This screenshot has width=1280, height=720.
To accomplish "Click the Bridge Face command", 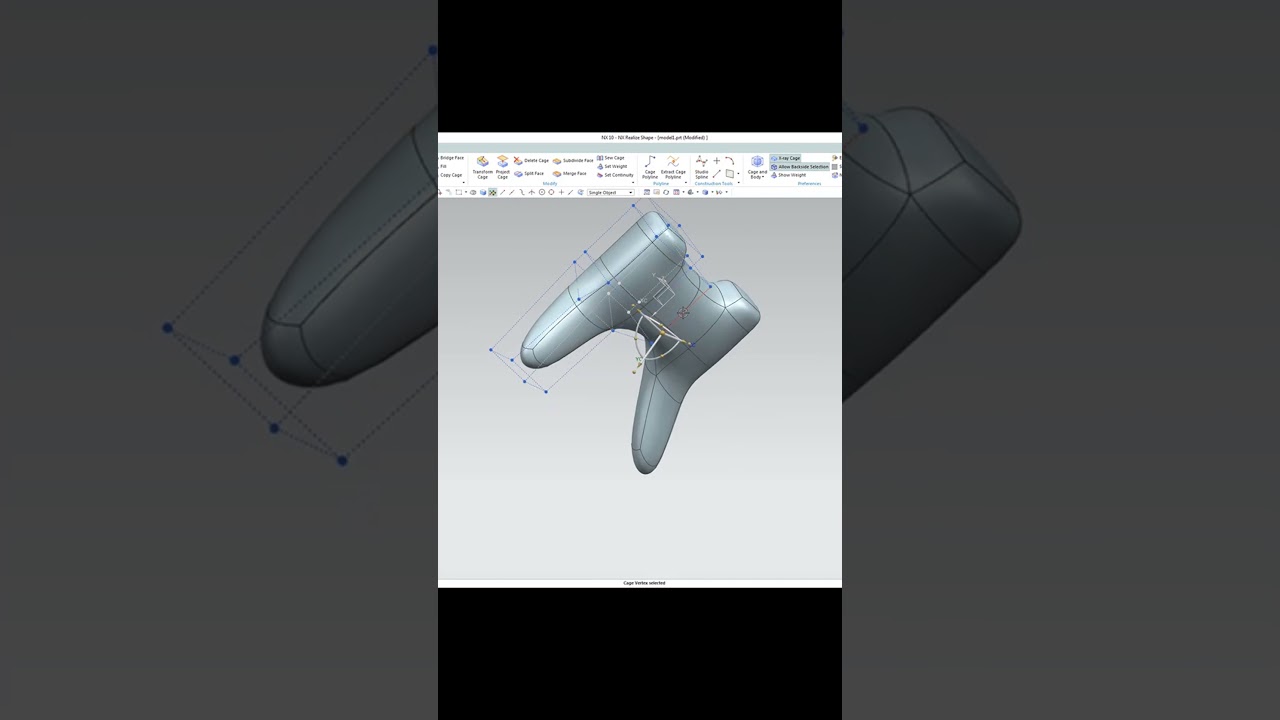I will tap(451, 158).
